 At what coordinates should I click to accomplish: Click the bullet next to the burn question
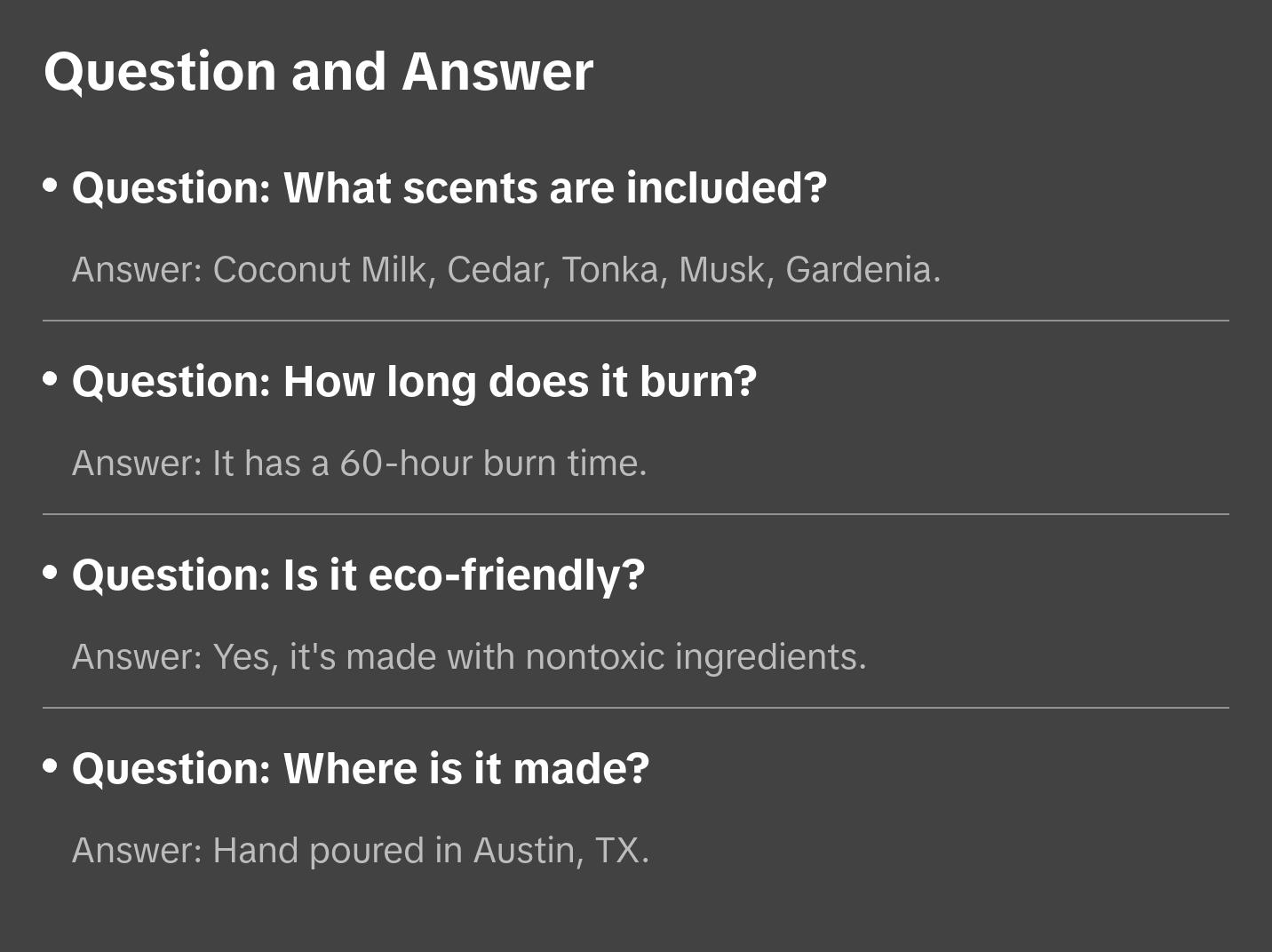tap(51, 379)
